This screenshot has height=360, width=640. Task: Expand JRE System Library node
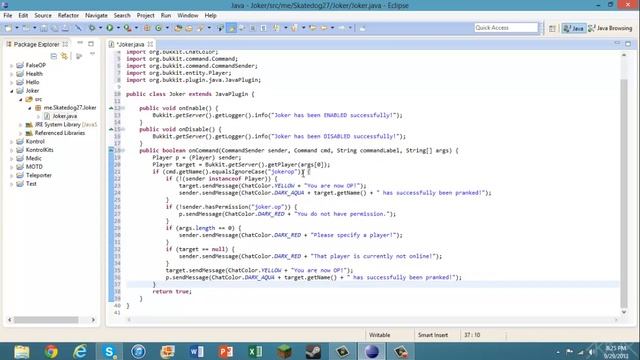tap(20, 124)
